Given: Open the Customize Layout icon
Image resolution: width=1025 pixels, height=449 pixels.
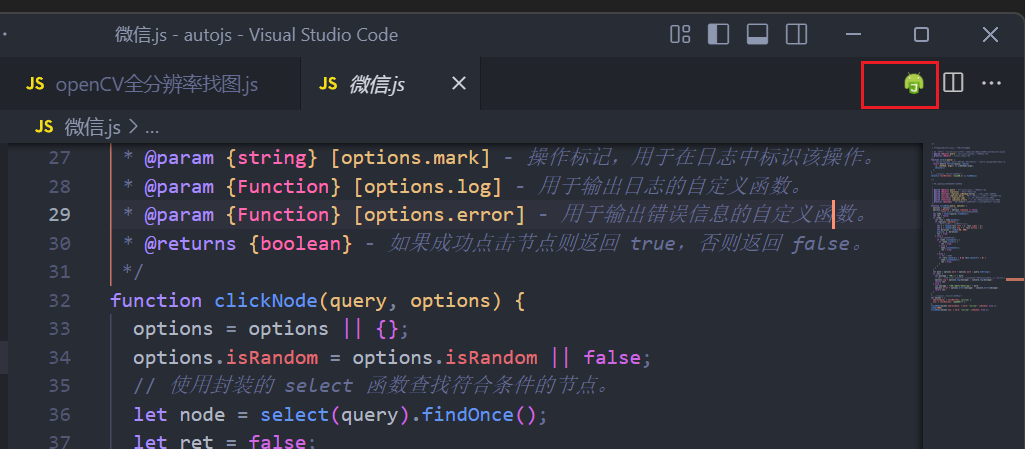Looking at the screenshot, I should click(x=681, y=34).
